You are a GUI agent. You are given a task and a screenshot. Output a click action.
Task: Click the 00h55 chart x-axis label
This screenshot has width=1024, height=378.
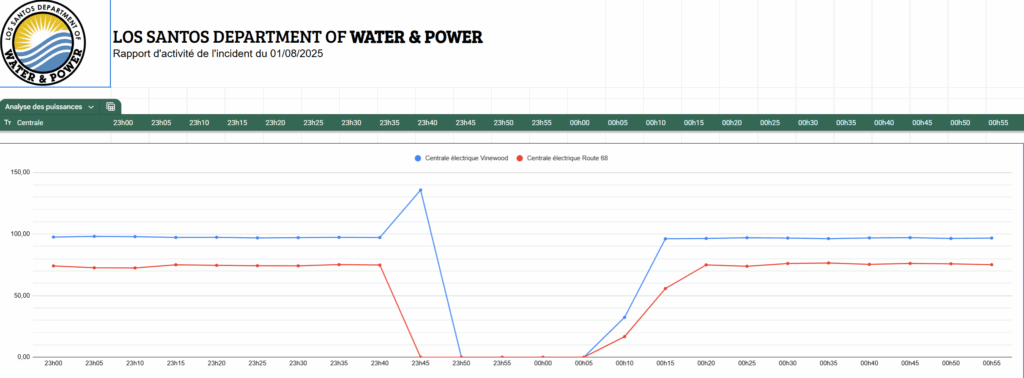[991, 362]
